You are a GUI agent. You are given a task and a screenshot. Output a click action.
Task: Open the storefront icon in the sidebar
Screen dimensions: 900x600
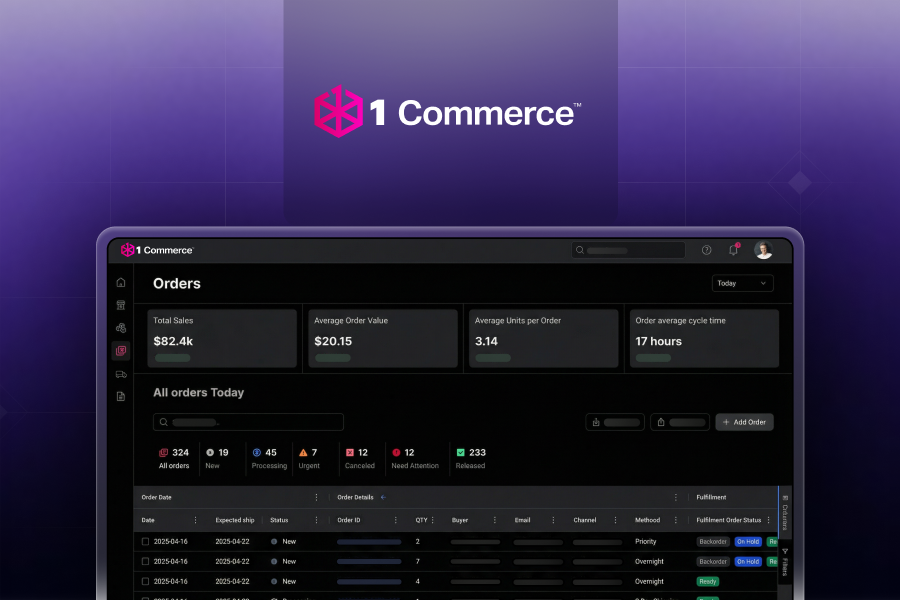pos(121,305)
